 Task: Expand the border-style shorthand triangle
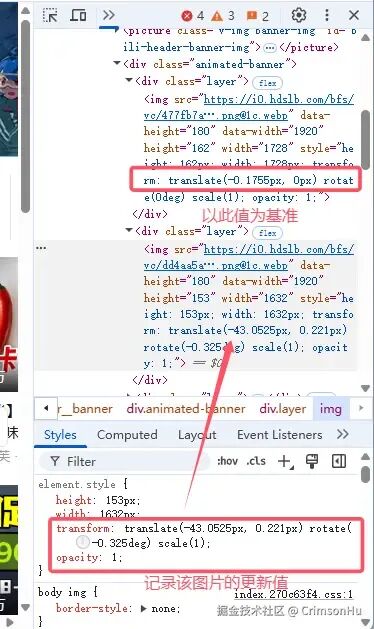[144, 609]
